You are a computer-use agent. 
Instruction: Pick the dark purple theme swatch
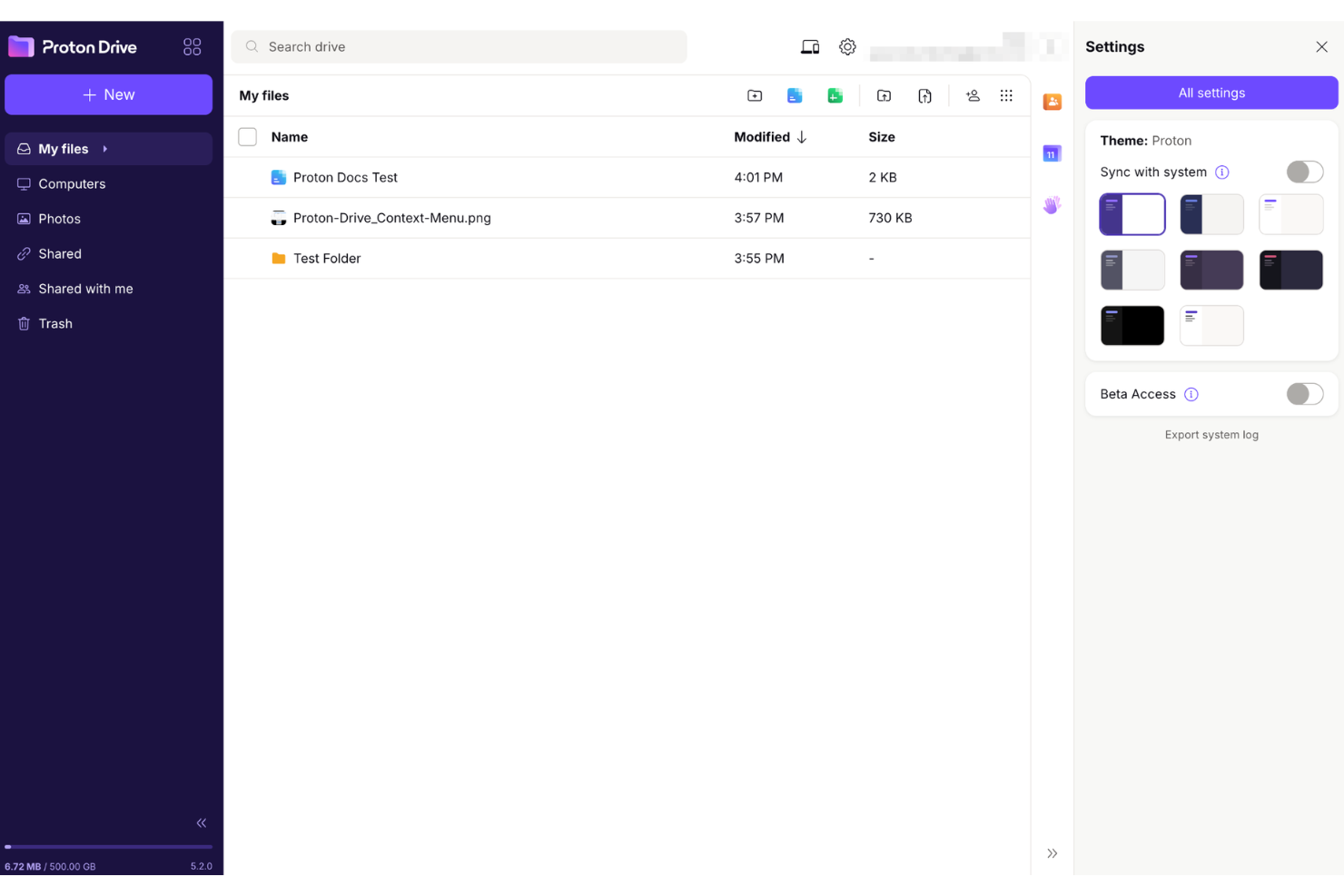(x=1211, y=270)
